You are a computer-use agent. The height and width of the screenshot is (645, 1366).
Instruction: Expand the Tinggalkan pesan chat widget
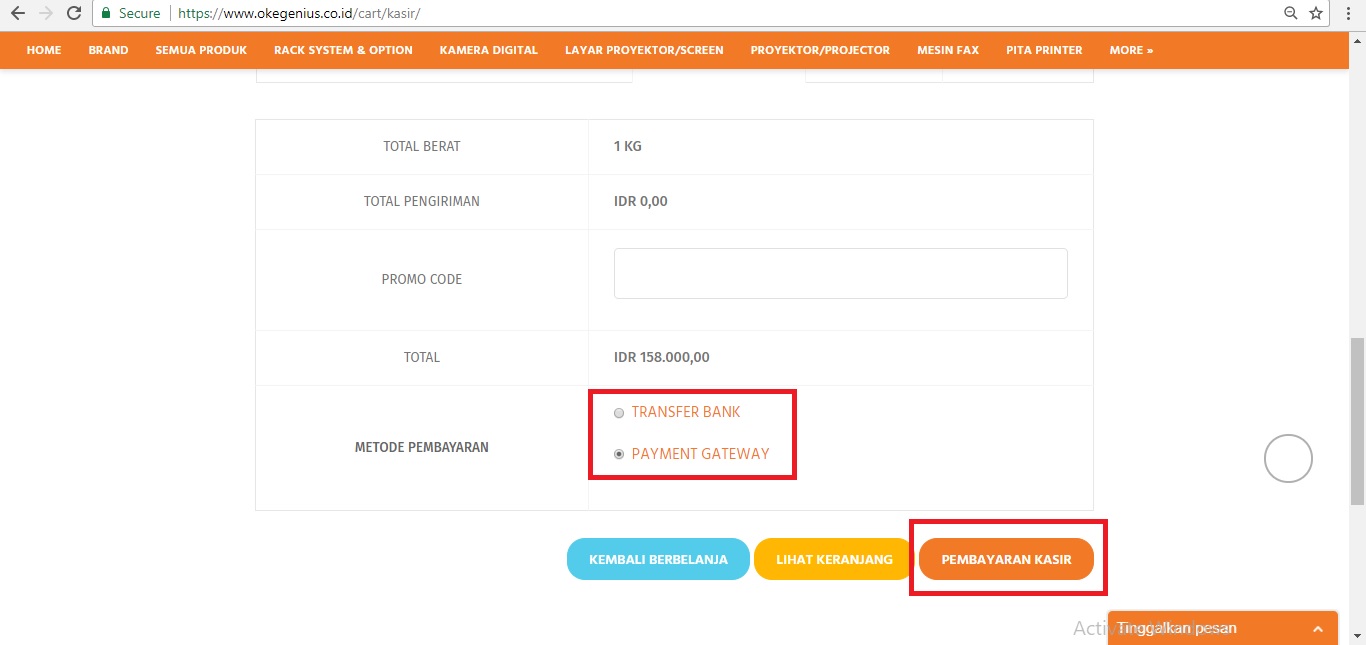(x=1222, y=628)
